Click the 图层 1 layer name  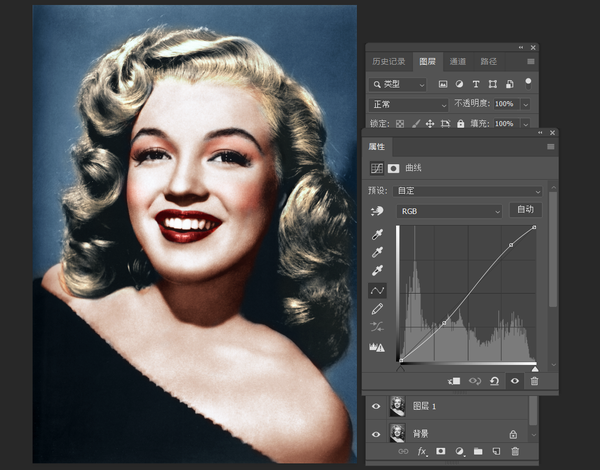pyautogui.click(x=424, y=406)
